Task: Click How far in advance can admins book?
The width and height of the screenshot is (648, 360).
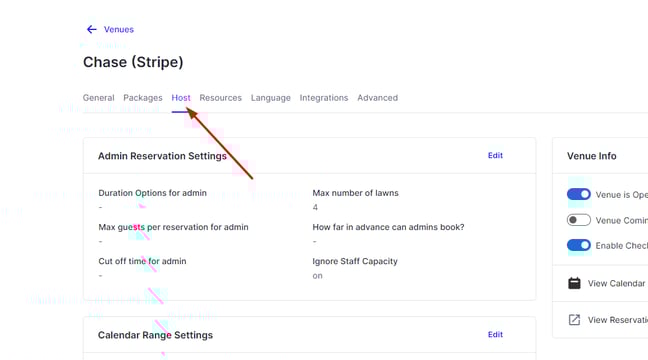Action: (x=388, y=227)
